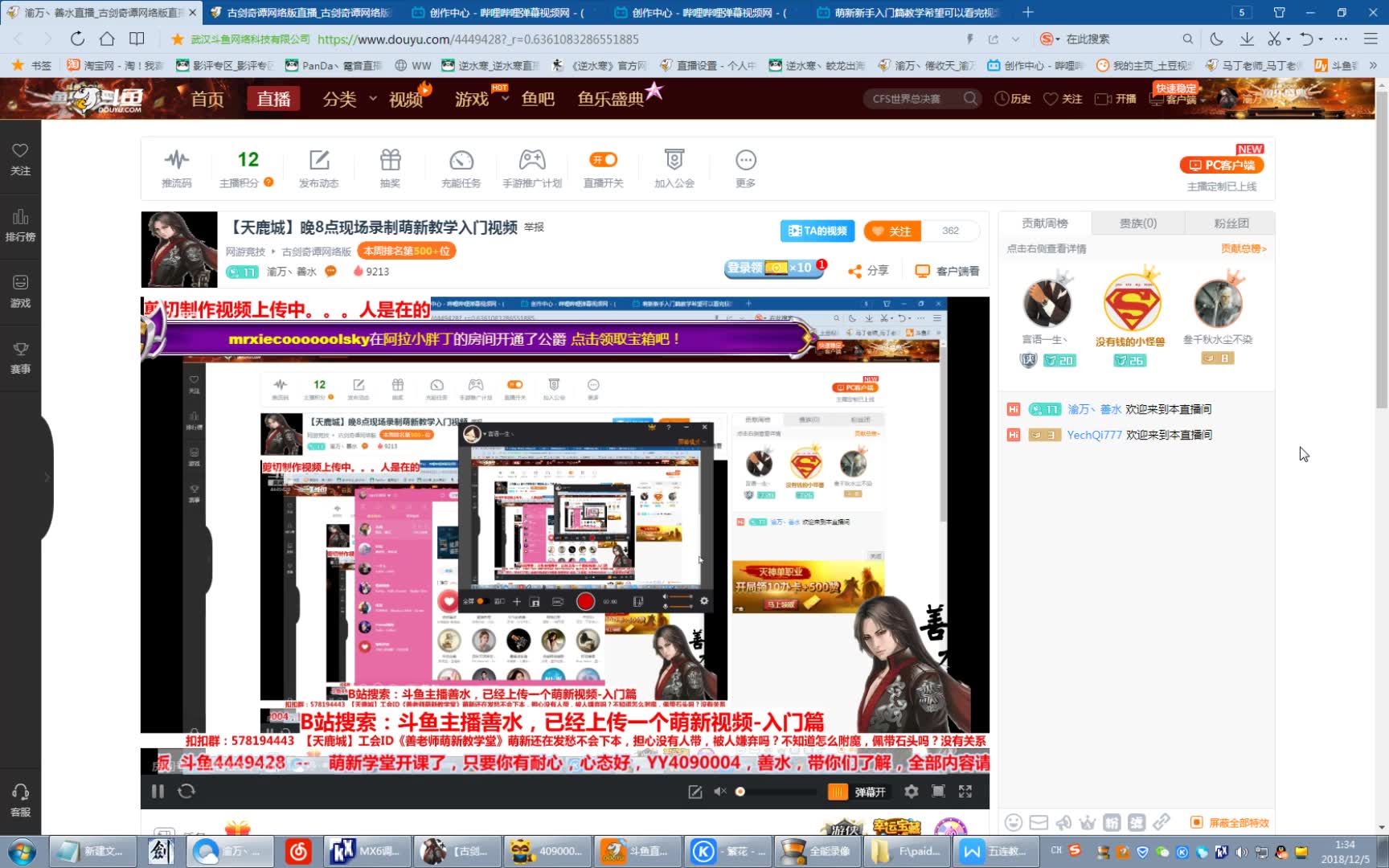The width and height of the screenshot is (1389, 868).
Task: Switch to 贡献周榜 tab
Action: tap(1044, 223)
